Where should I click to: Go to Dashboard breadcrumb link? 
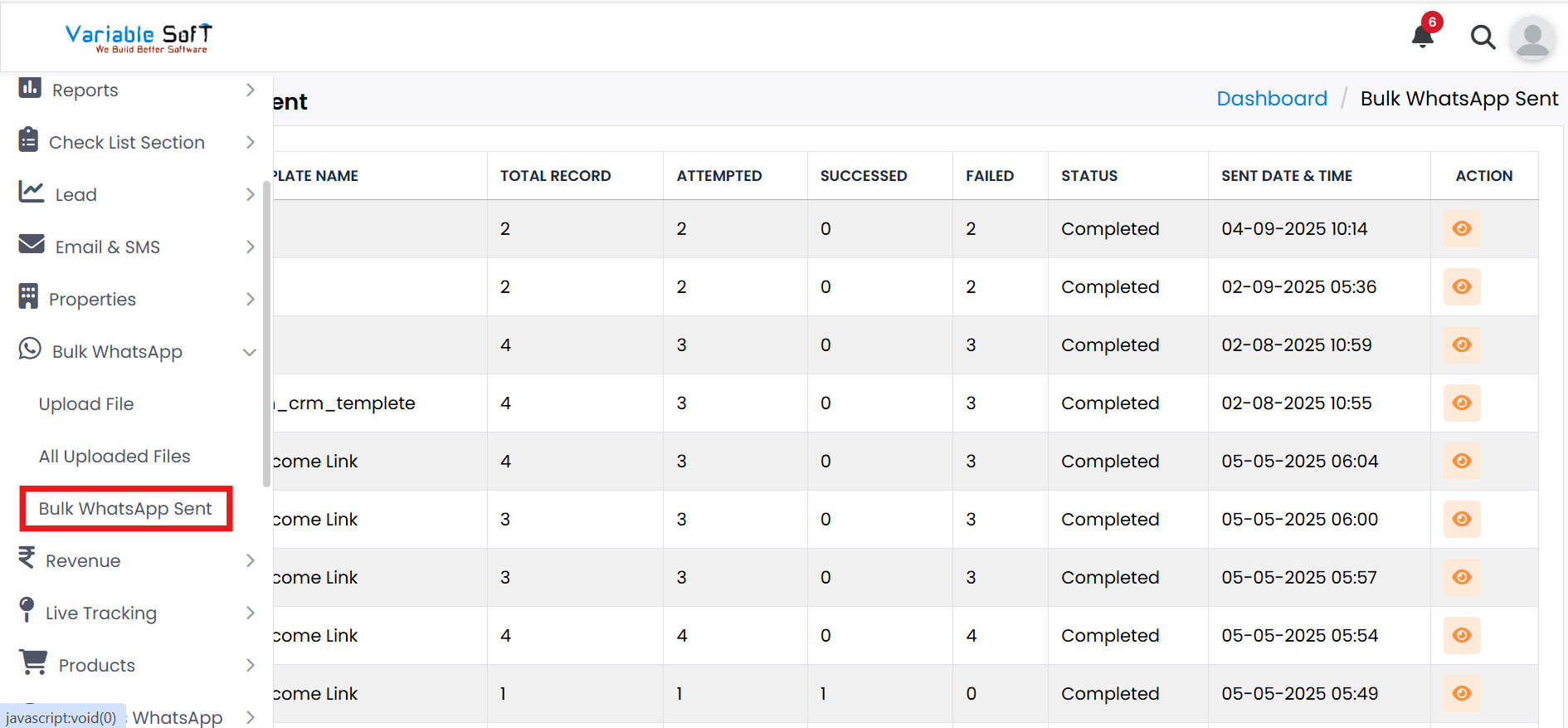(x=1271, y=99)
